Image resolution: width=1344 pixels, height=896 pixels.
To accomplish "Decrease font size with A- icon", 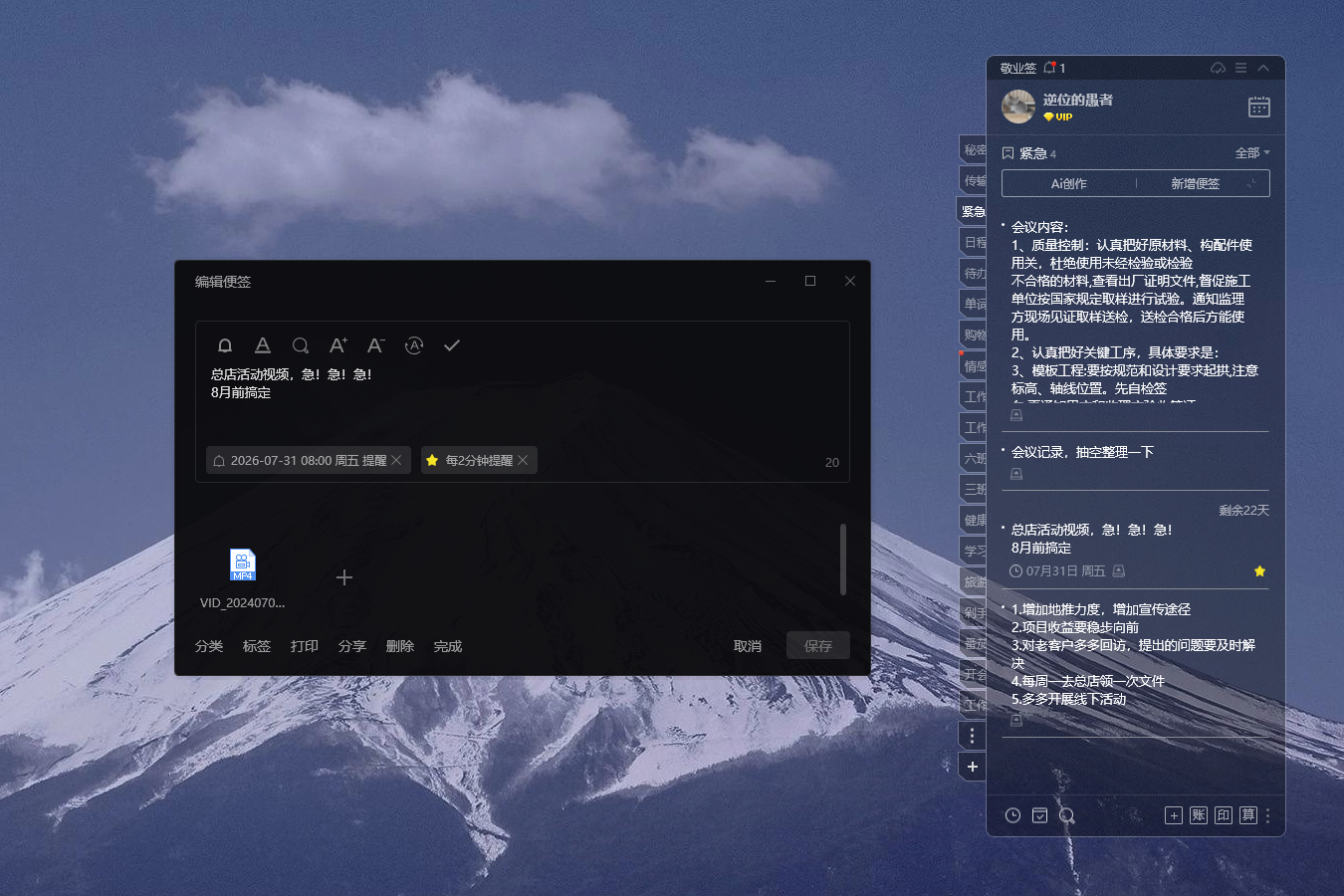I will coord(375,345).
